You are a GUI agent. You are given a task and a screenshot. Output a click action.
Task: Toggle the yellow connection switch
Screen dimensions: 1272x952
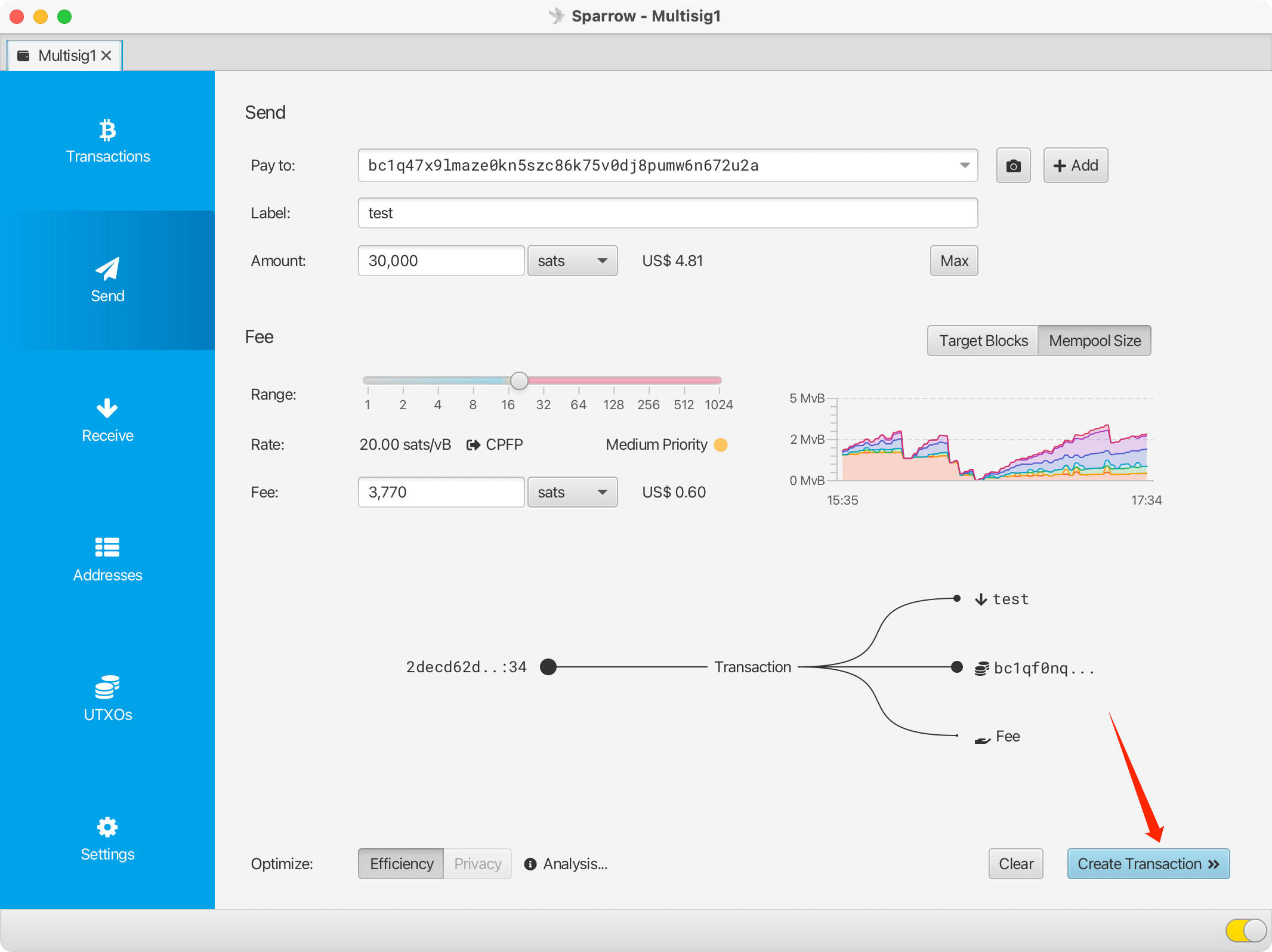point(1246,929)
